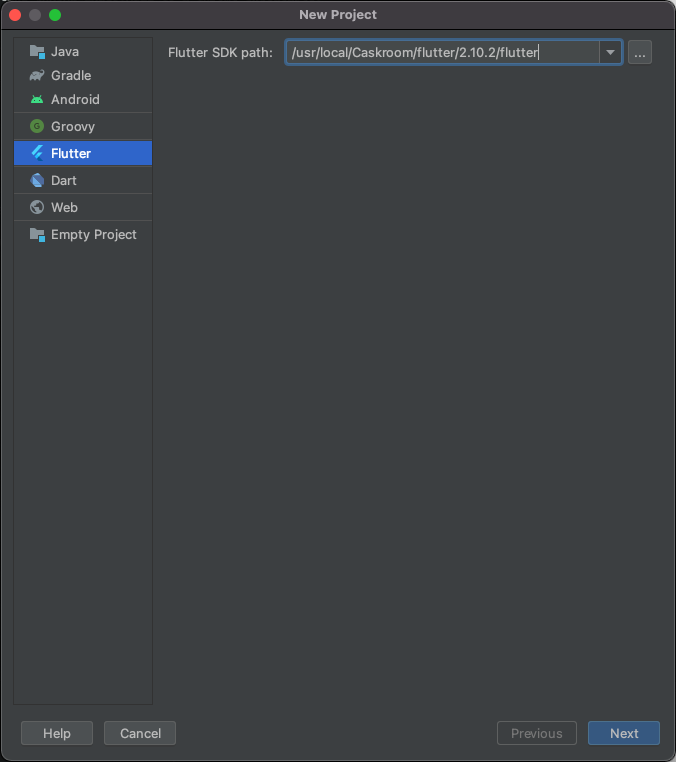The width and height of the screenshot is (676, 762).
Task: Select Java project type
Action: pyautogui.click(x=83, y=52)
